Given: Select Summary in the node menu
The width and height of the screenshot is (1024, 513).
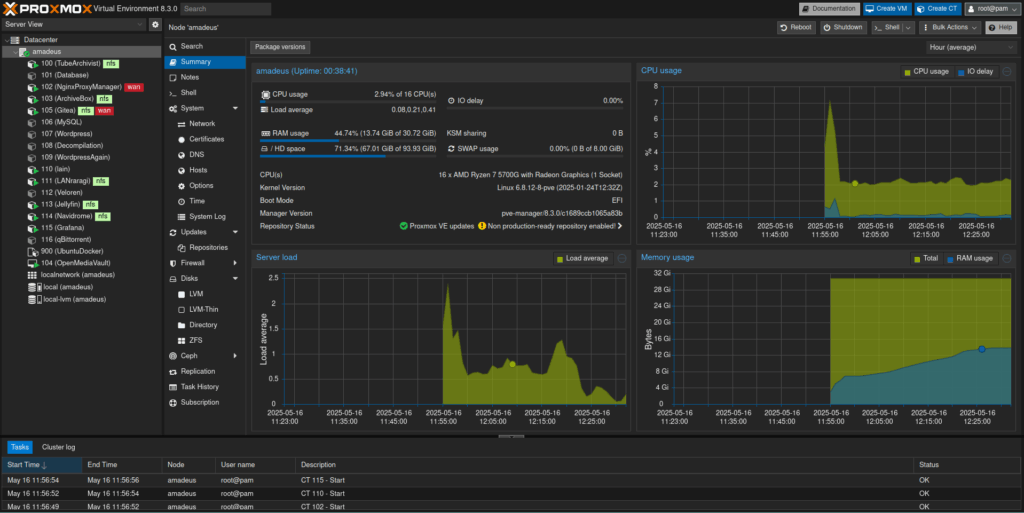Looking at the screenshot, I should (195, 62).
